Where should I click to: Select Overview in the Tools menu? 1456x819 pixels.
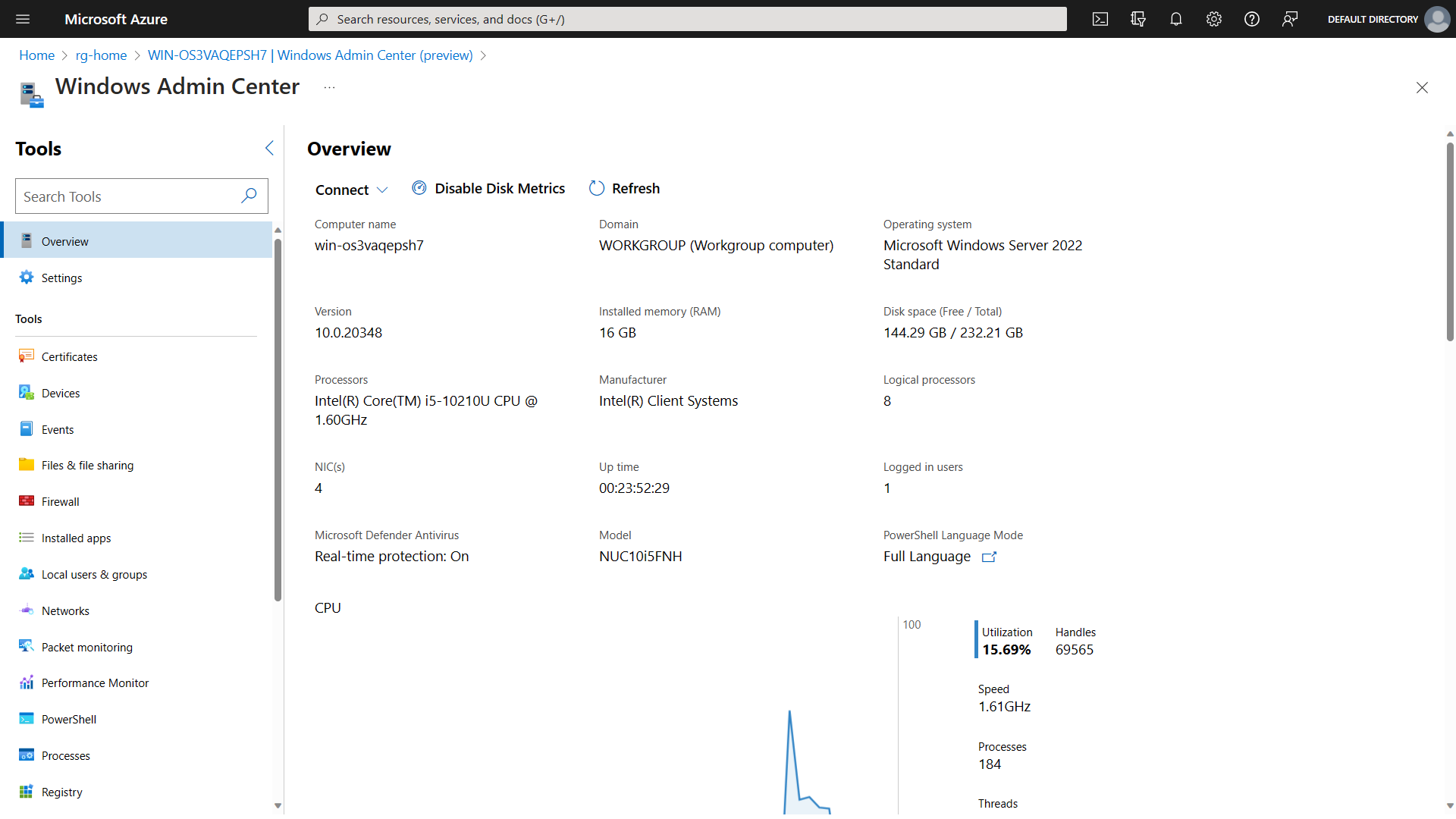point(136,241)
